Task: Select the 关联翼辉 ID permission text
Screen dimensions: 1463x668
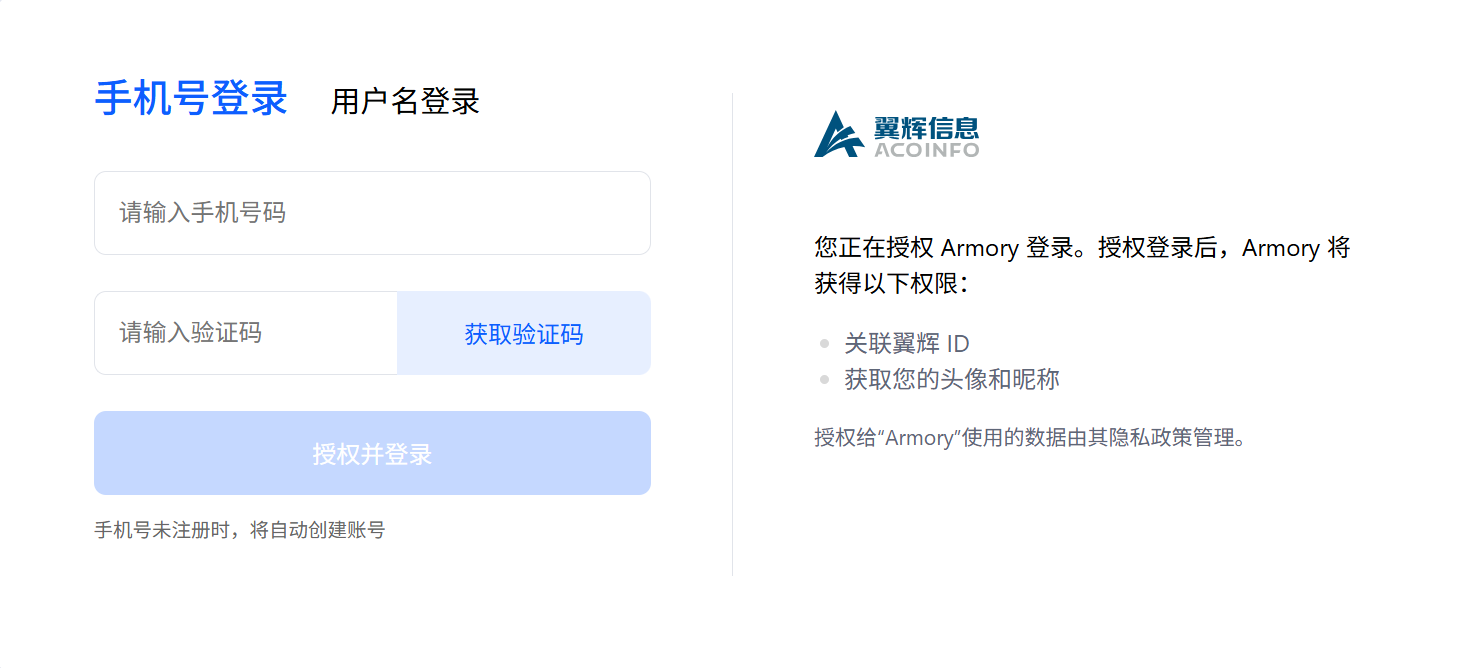Action: [x=907, y=344]
